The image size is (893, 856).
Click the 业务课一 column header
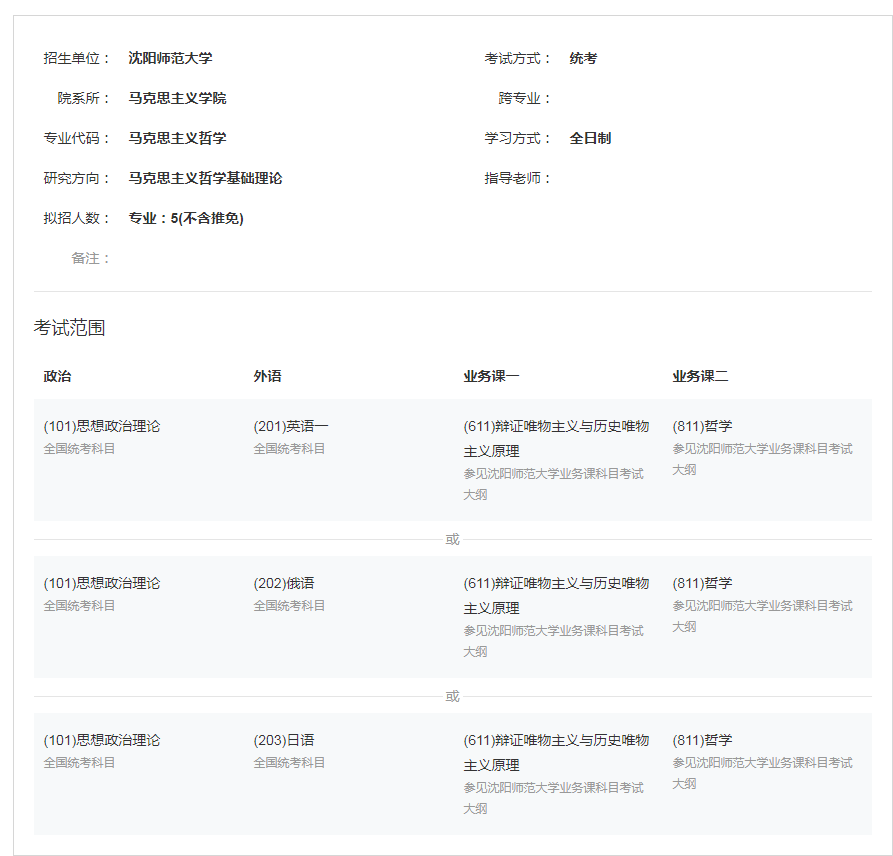[491, 376]
